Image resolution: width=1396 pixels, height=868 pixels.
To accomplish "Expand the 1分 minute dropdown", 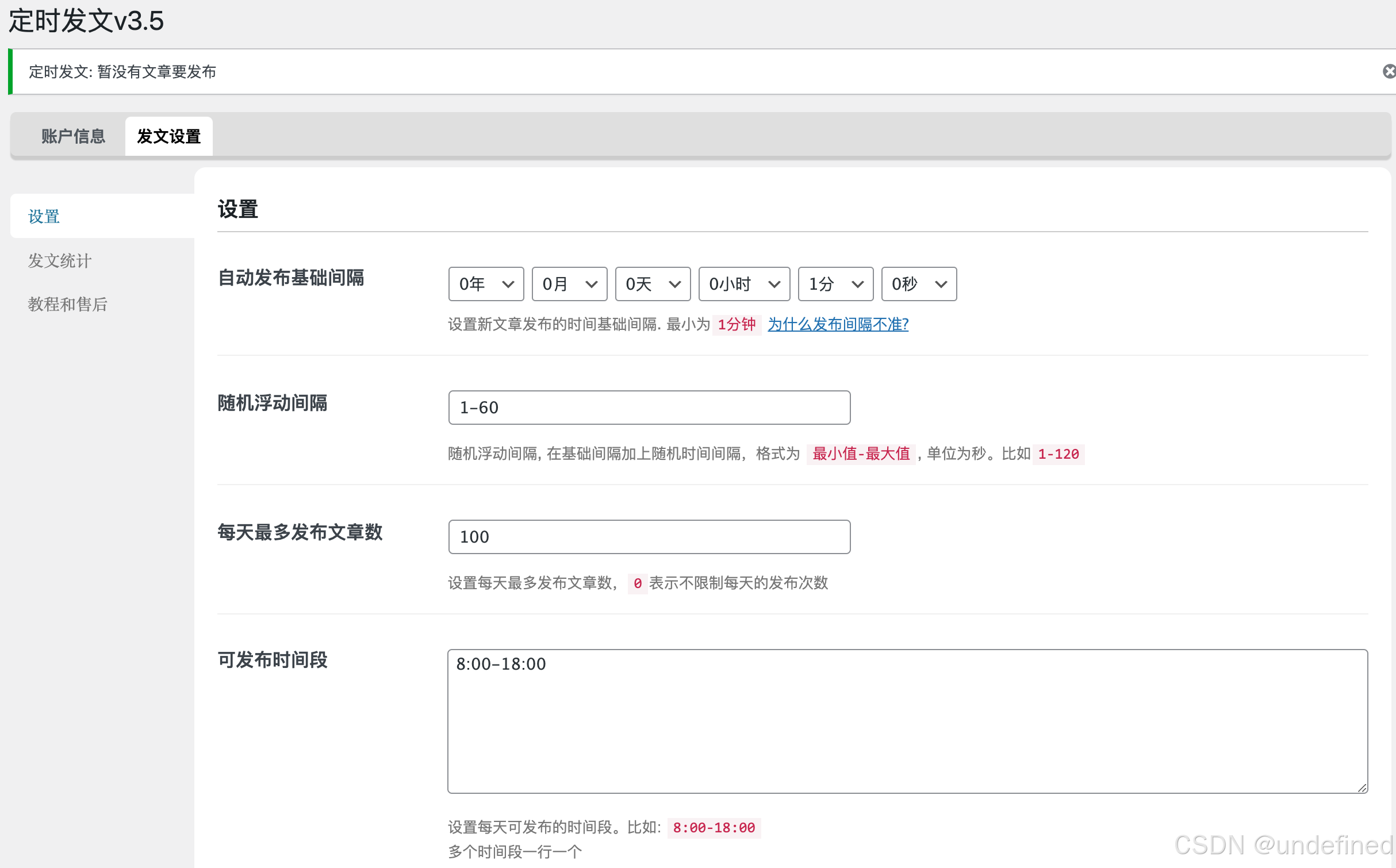I will 835,284.
